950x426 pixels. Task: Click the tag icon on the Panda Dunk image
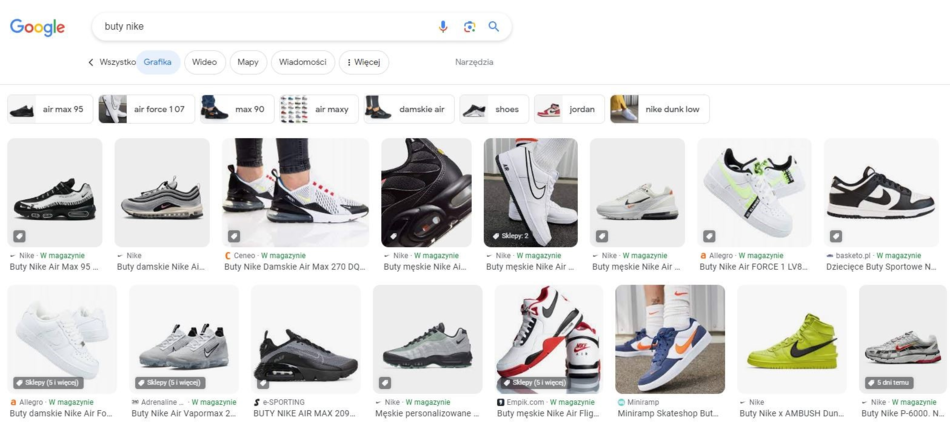point(836,236)
